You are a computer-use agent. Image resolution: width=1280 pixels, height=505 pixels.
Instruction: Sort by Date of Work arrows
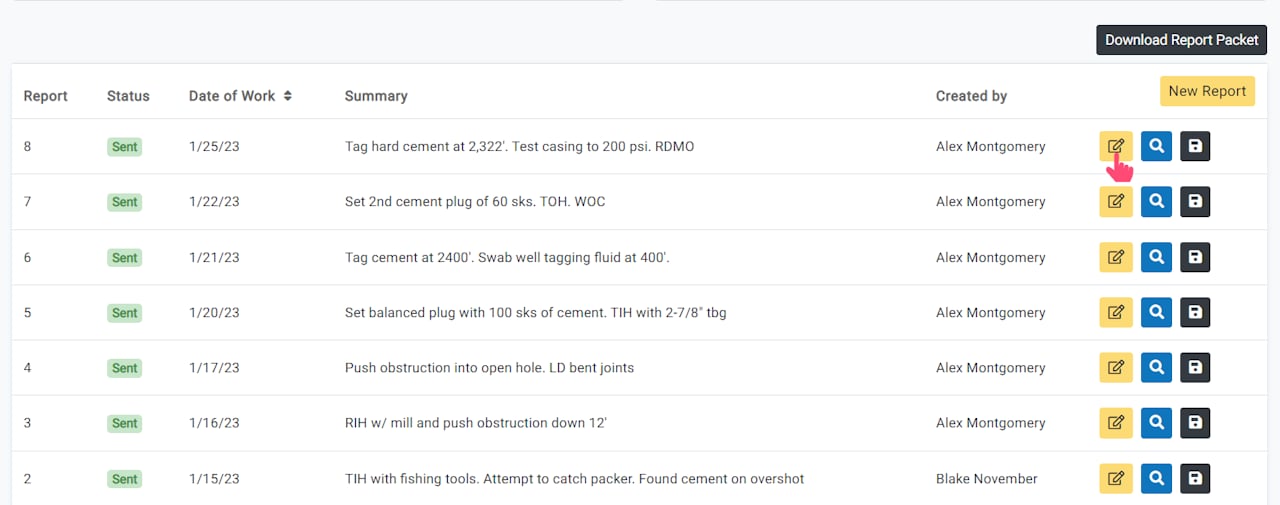pos(287,96)
